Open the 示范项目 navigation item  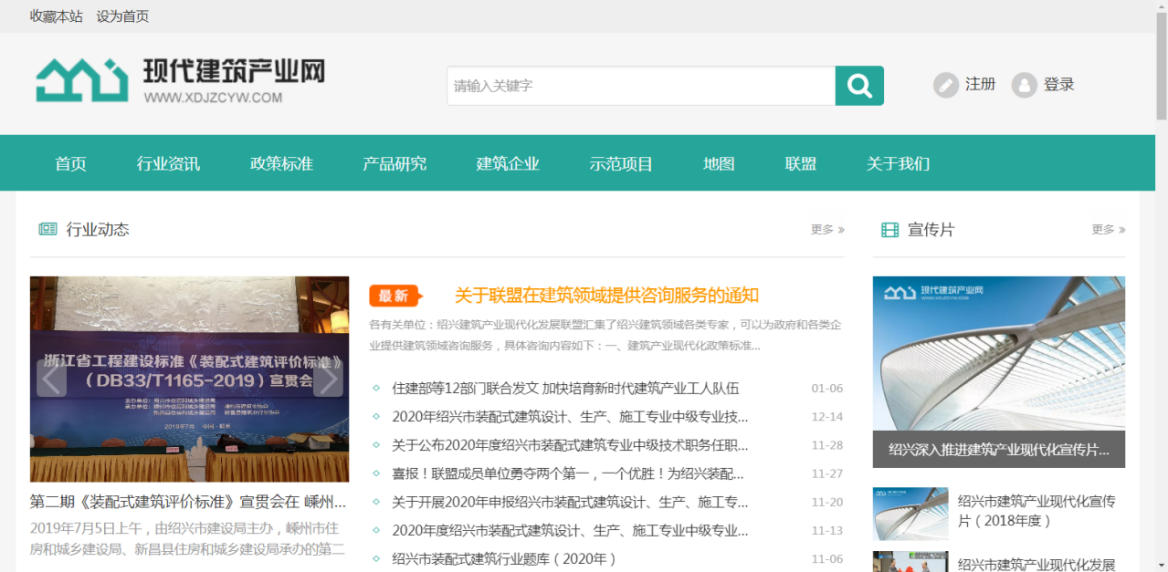click(621, 164)
